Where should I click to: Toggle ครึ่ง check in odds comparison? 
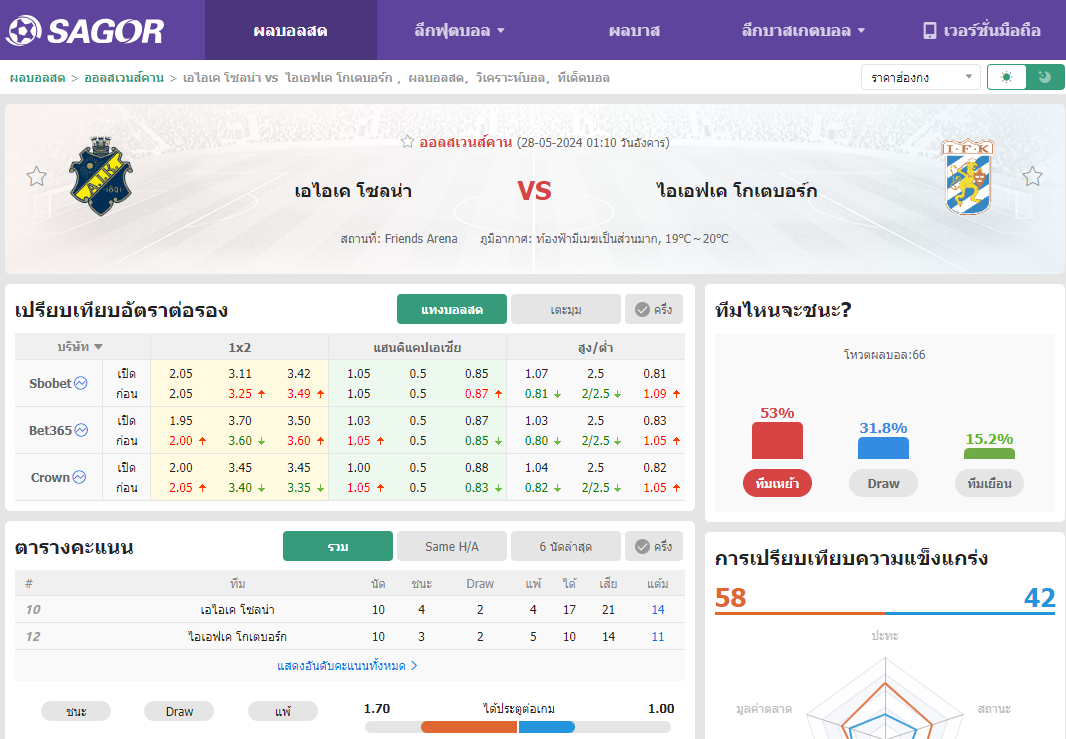[654, 309]
